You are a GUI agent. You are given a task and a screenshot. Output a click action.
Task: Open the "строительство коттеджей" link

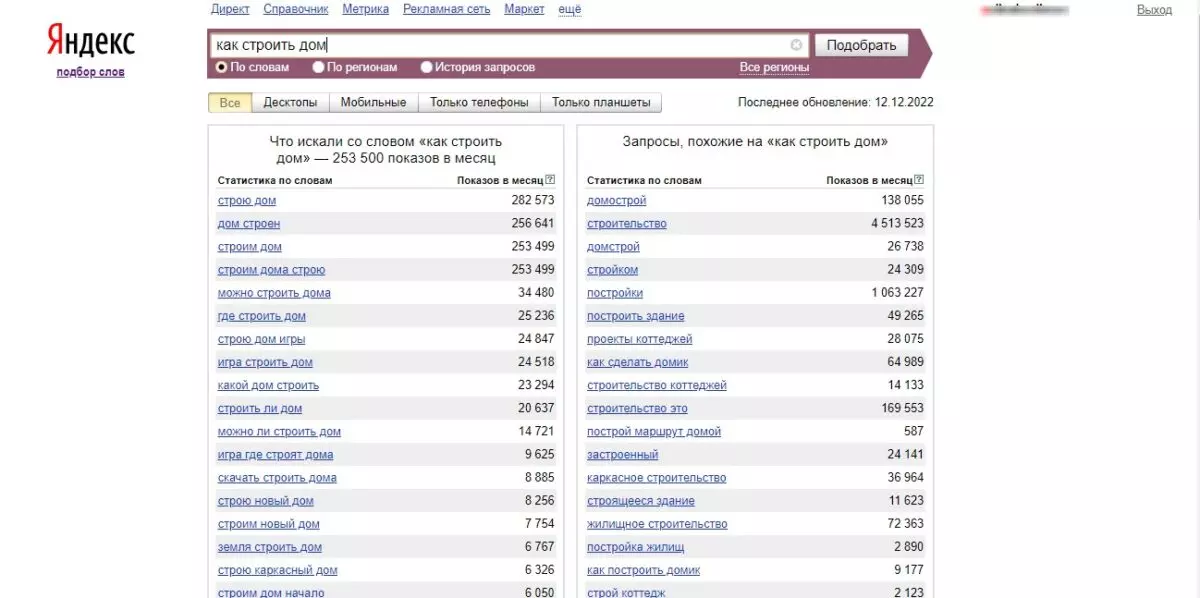tap(657, 385)
